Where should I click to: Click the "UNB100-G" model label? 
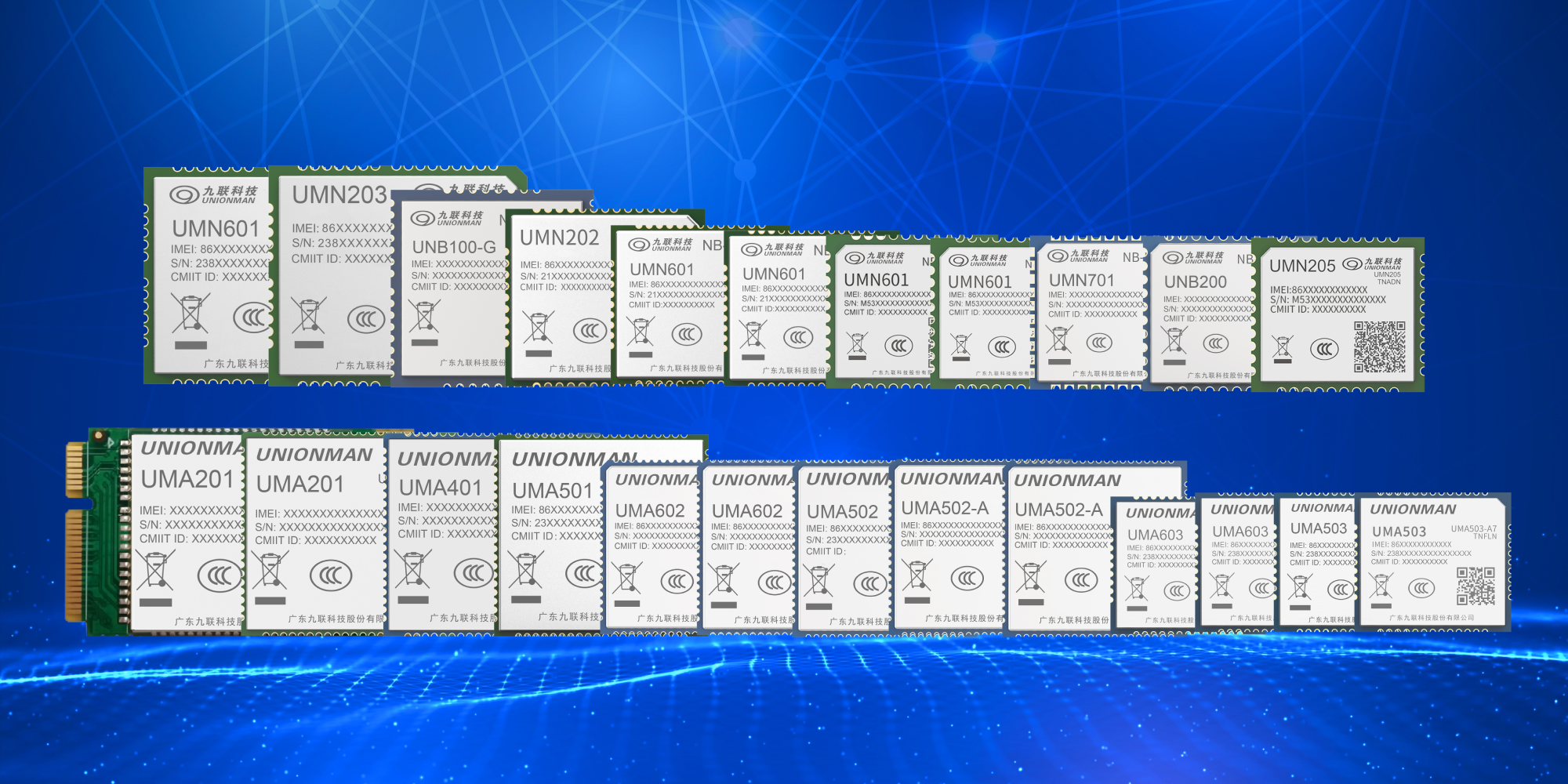454,247
